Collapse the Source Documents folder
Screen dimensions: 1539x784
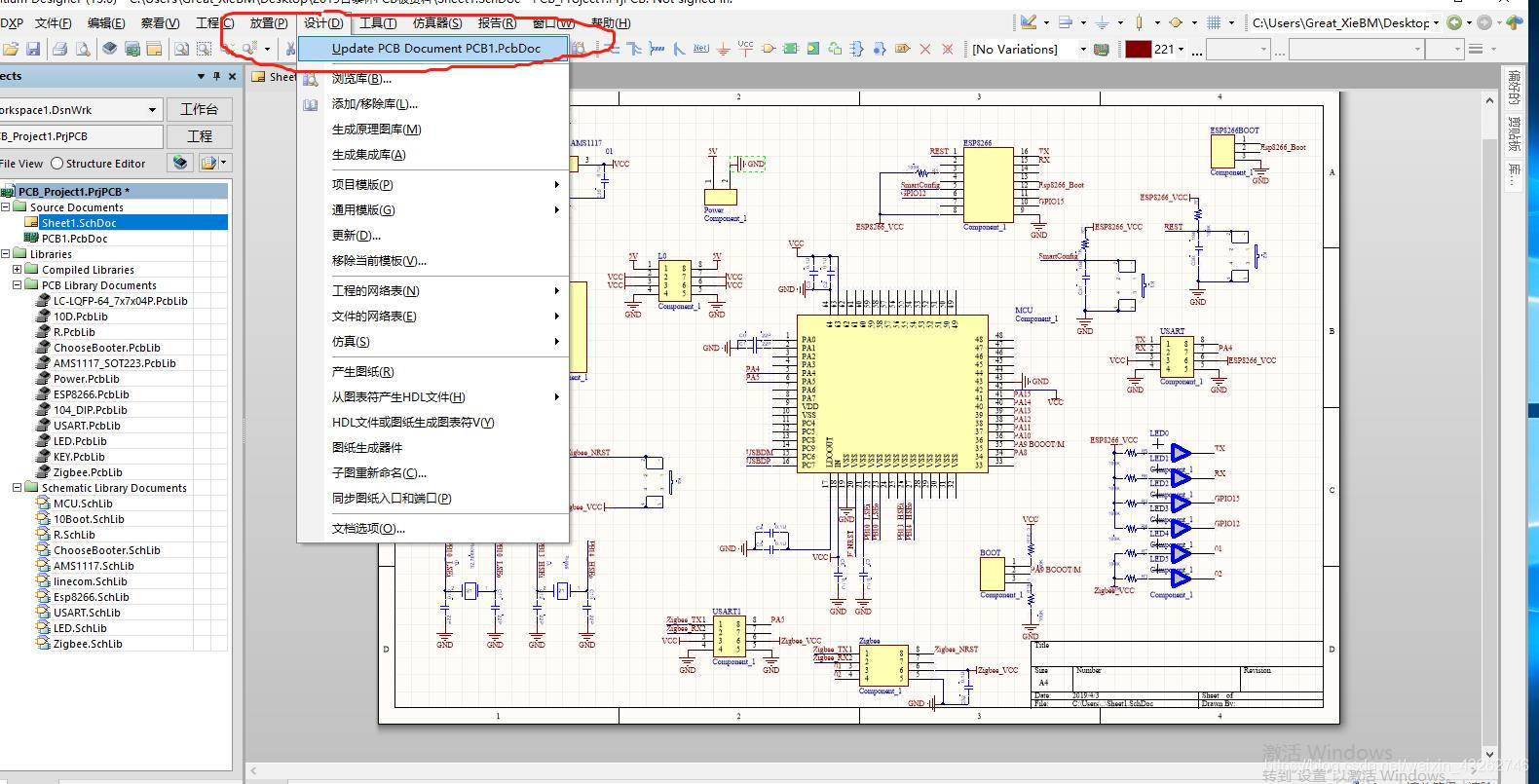coord(6,206)
